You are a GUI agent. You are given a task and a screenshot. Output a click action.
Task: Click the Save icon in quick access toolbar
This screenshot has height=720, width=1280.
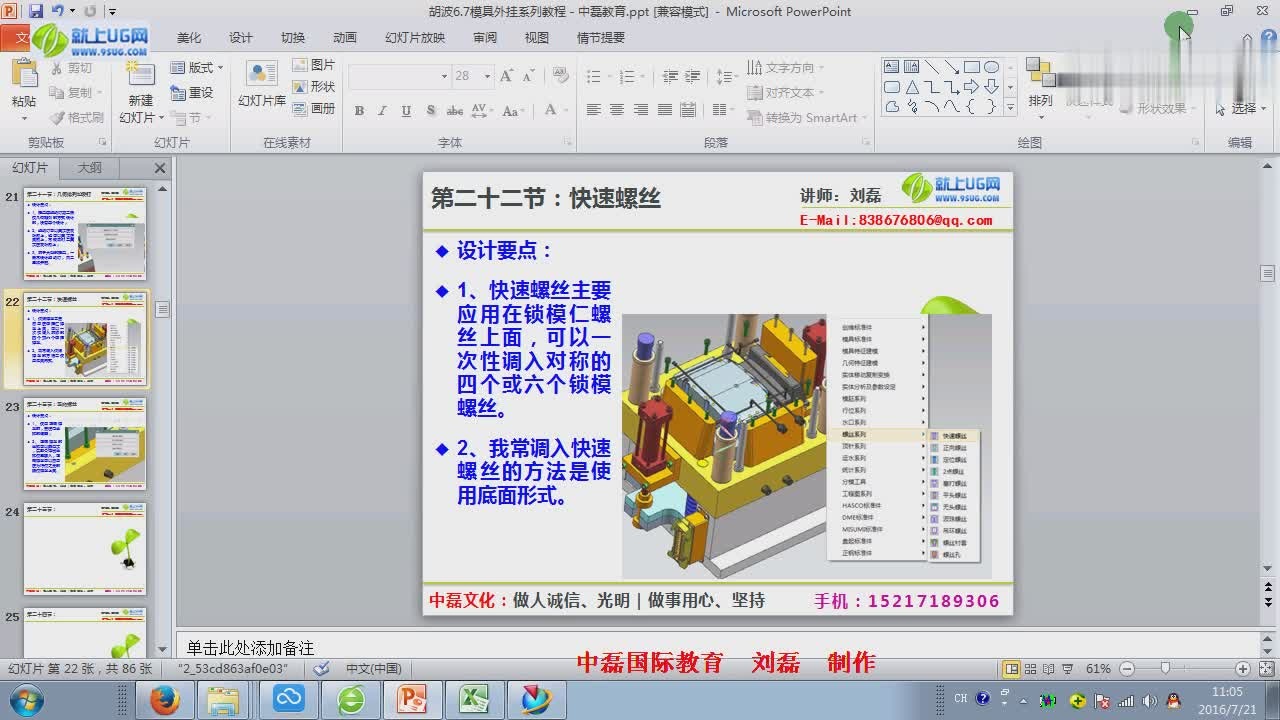tap(36, 11)
